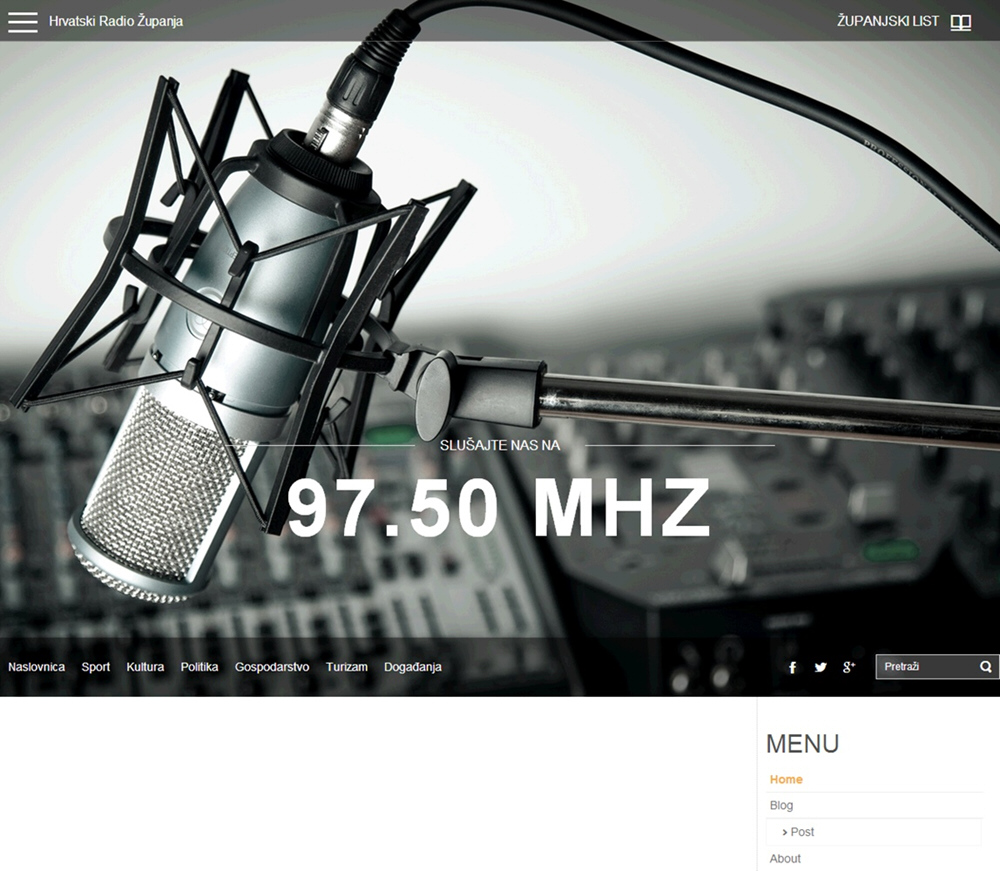This screenshot has width=1000, height=871.
Task: Open the Događanja section
Action: click(412, 667)
